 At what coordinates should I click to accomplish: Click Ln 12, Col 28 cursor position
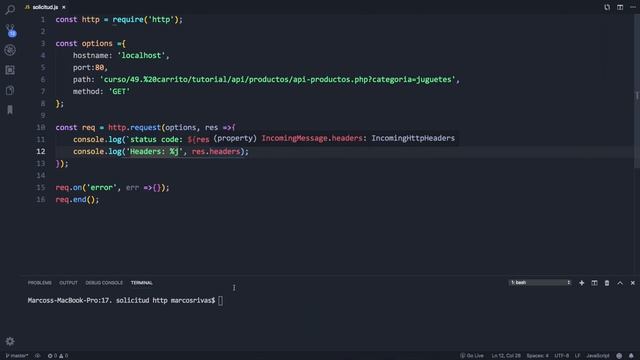506,356
